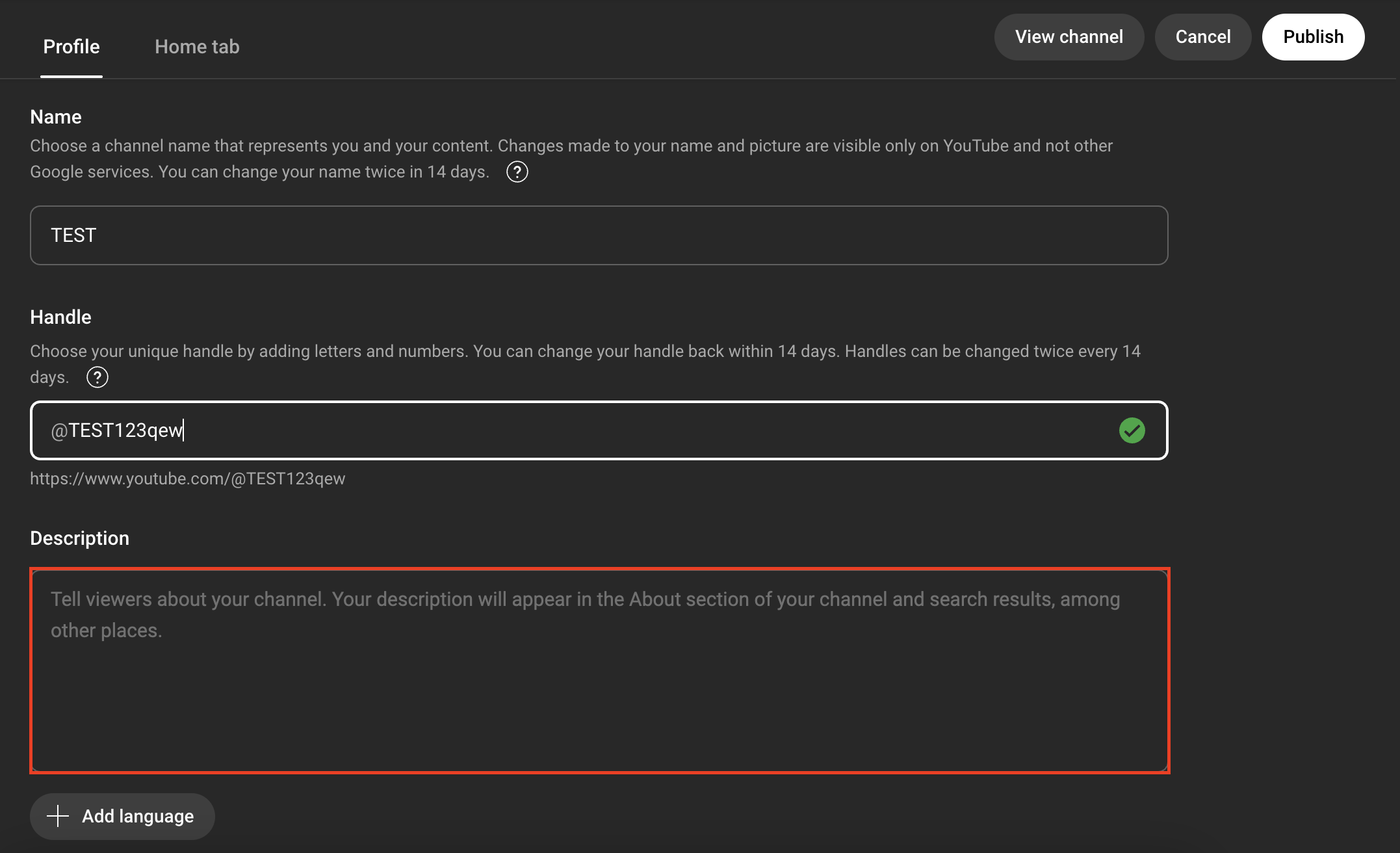Focus the Name field containing TEST
The width and height of the screenshot is (1400, 853).
point(598,235)
